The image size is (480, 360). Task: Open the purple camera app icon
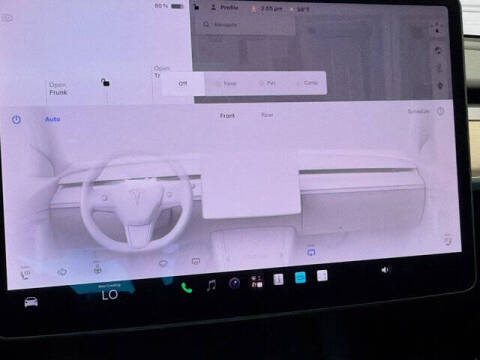[x=235, y=283]
